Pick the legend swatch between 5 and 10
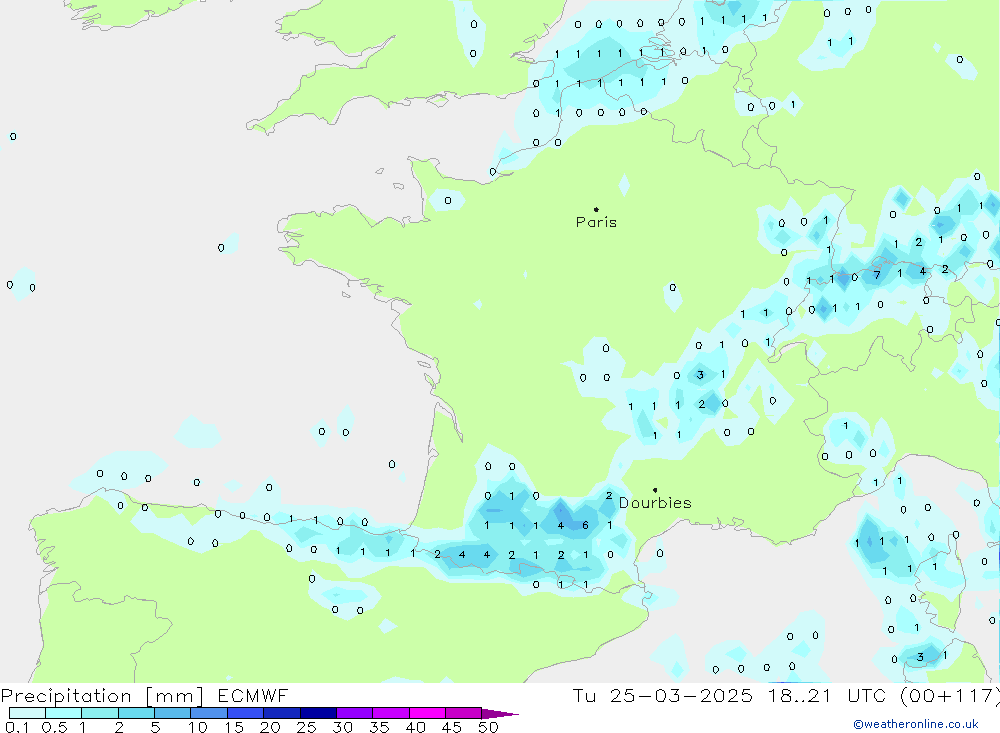The width and height of the screenshot is (1000, 733). (x=173, y=713)
